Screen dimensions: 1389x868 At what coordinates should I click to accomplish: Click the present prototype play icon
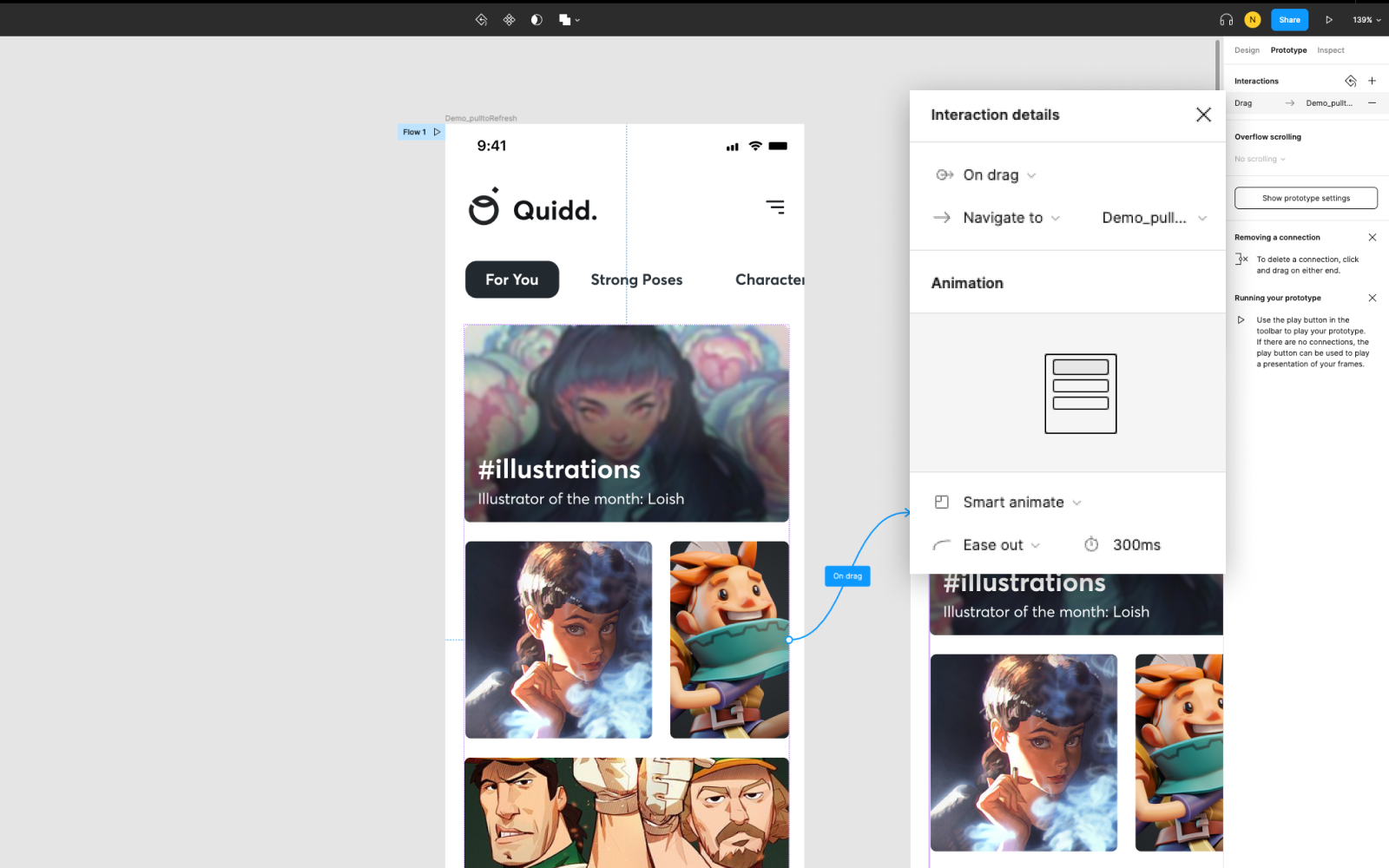coord(1328,19)
